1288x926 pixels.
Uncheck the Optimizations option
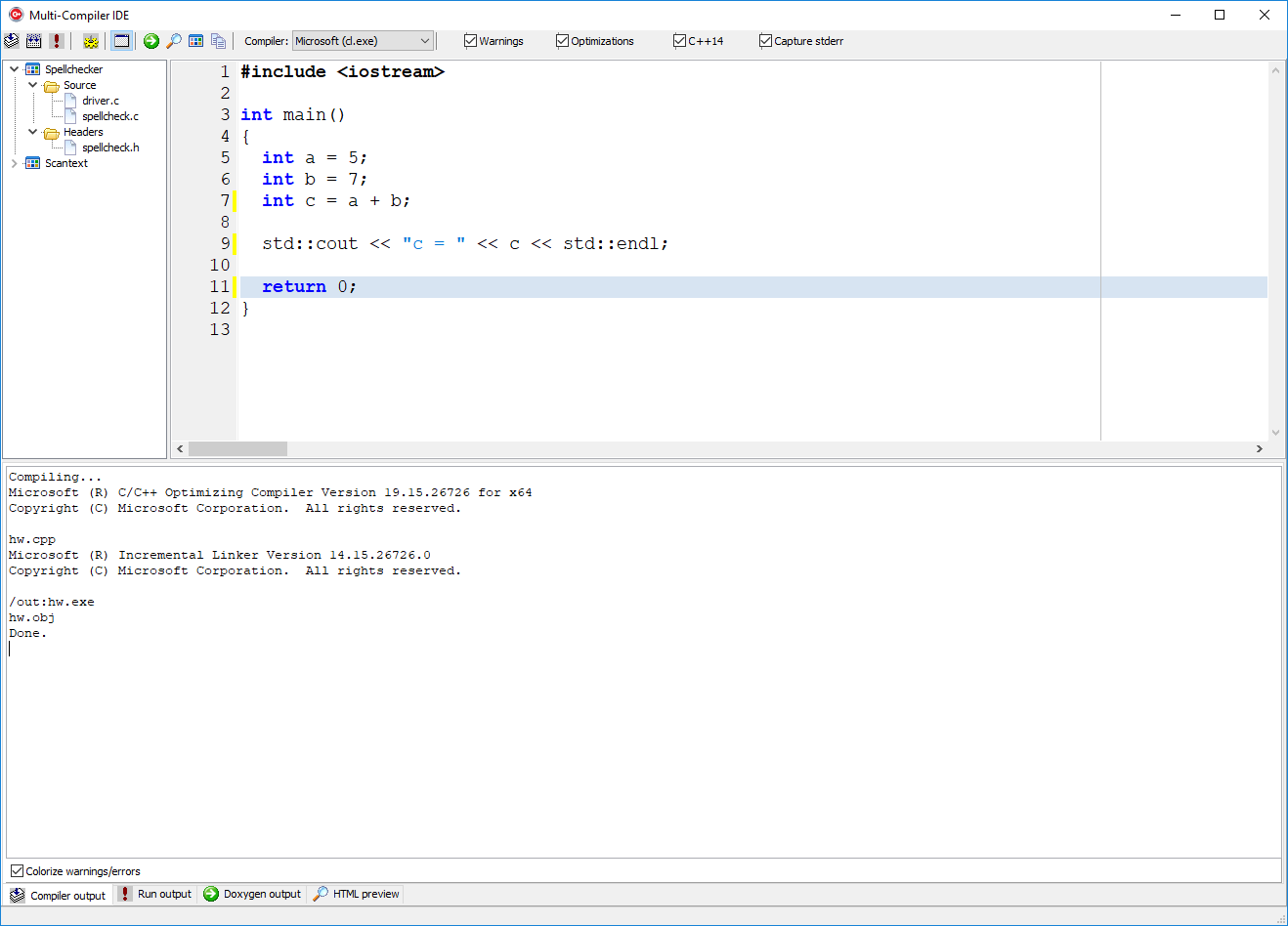[x=563, y=41]
